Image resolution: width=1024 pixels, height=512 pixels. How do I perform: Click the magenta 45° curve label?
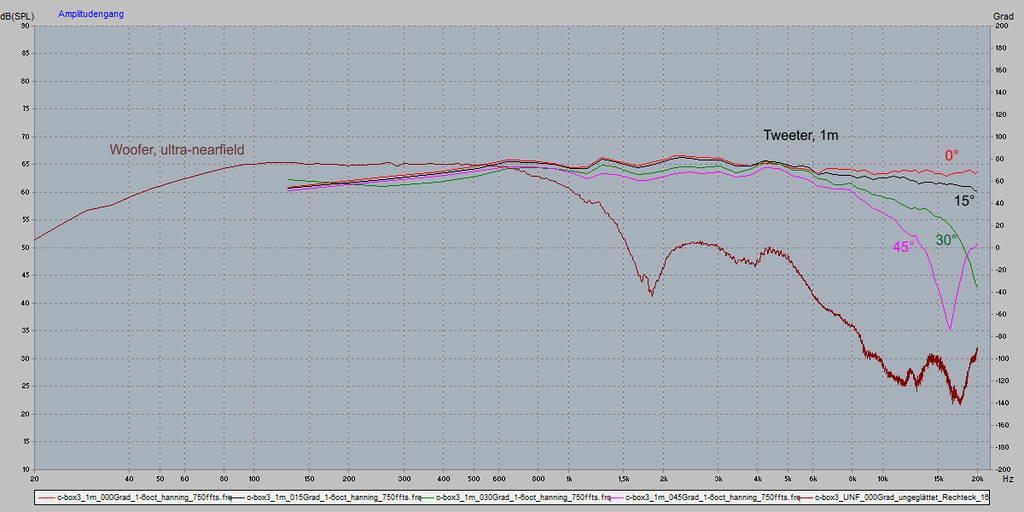pyautogui.click(x=902, y=246)
